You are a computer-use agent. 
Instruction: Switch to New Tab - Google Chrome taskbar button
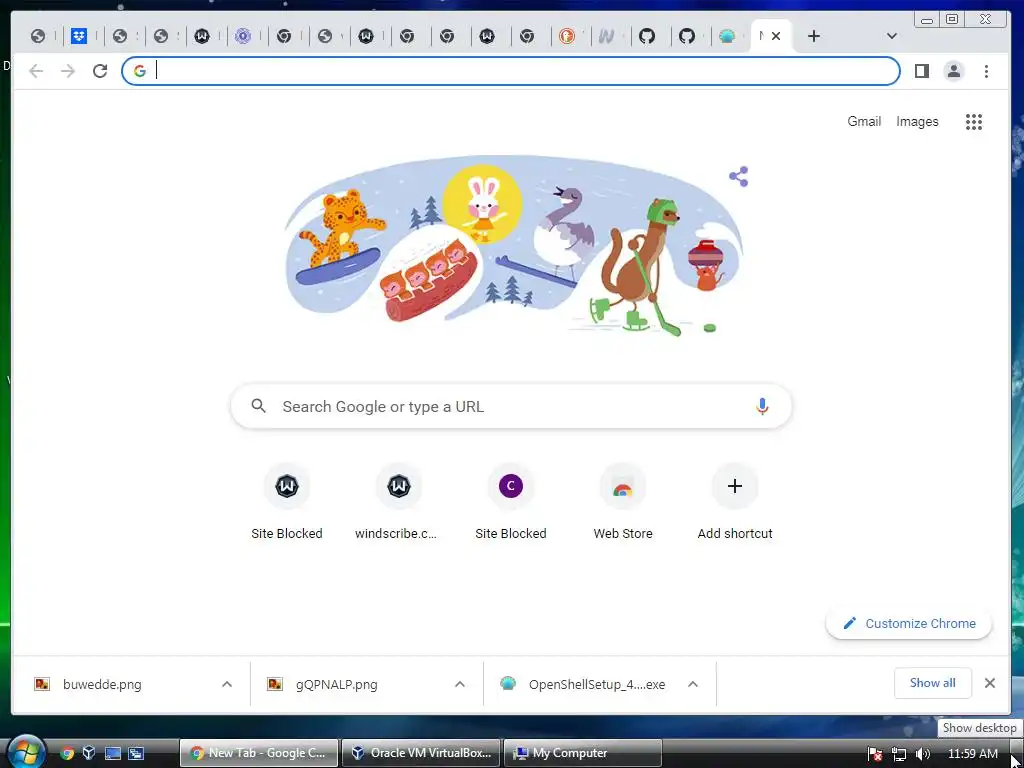(x=259, y=753)
